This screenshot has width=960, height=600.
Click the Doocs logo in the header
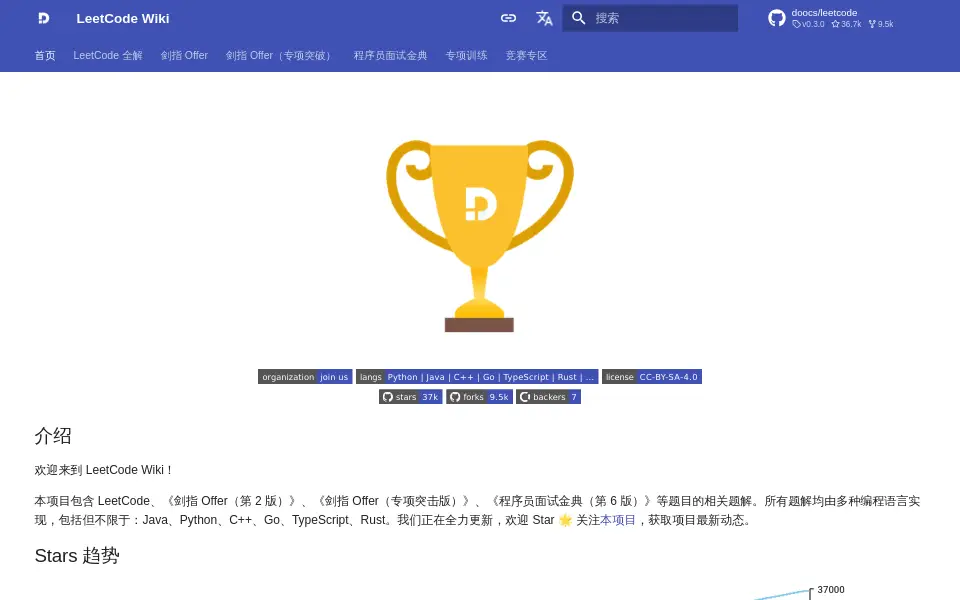[x=43, y=18]
